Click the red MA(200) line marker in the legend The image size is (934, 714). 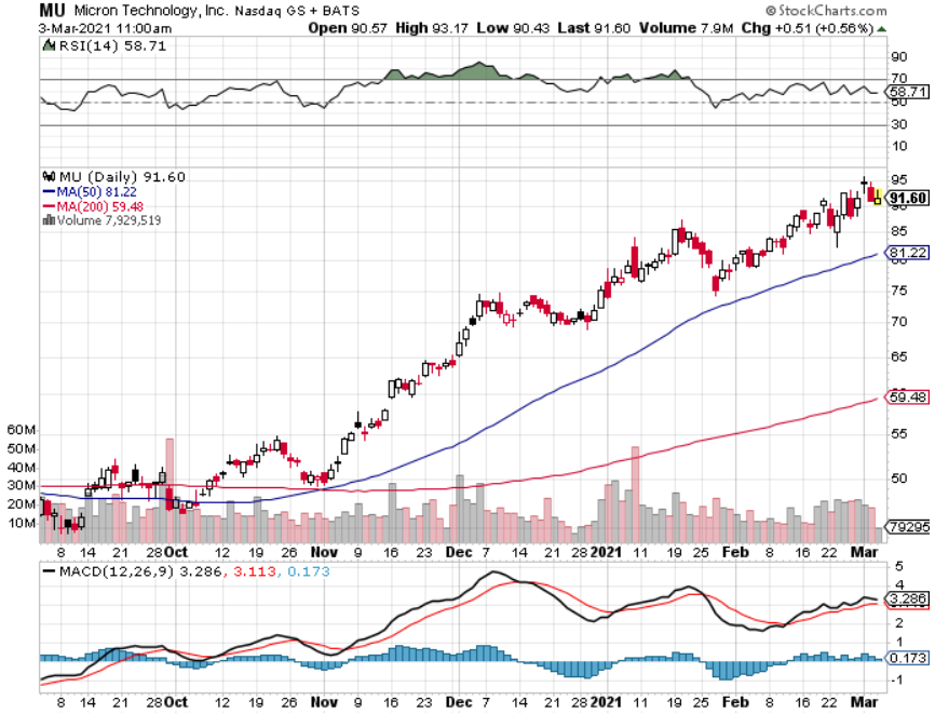tap(49, 207)
